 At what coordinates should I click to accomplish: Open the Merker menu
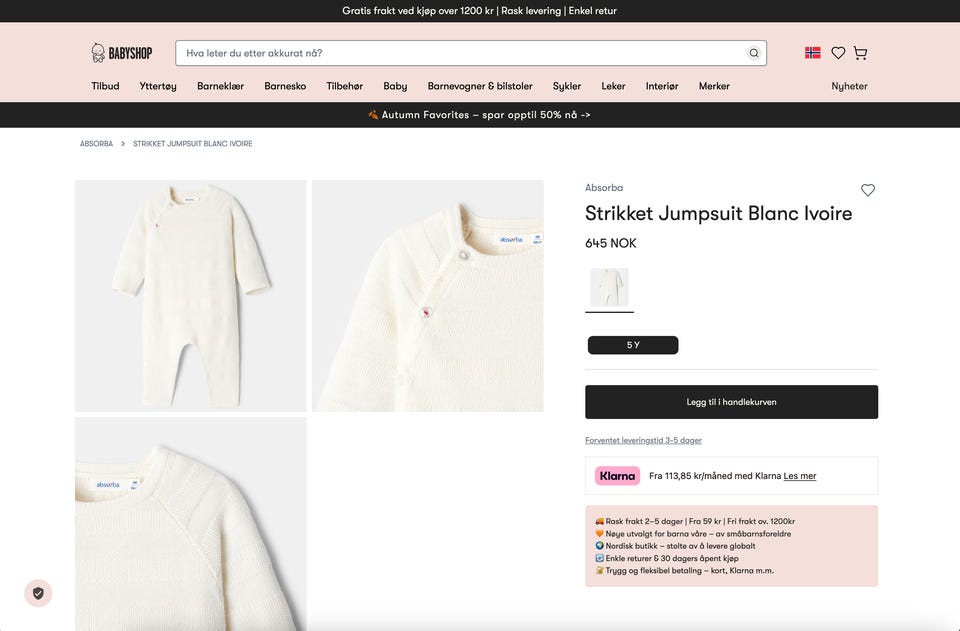point(714,86)
